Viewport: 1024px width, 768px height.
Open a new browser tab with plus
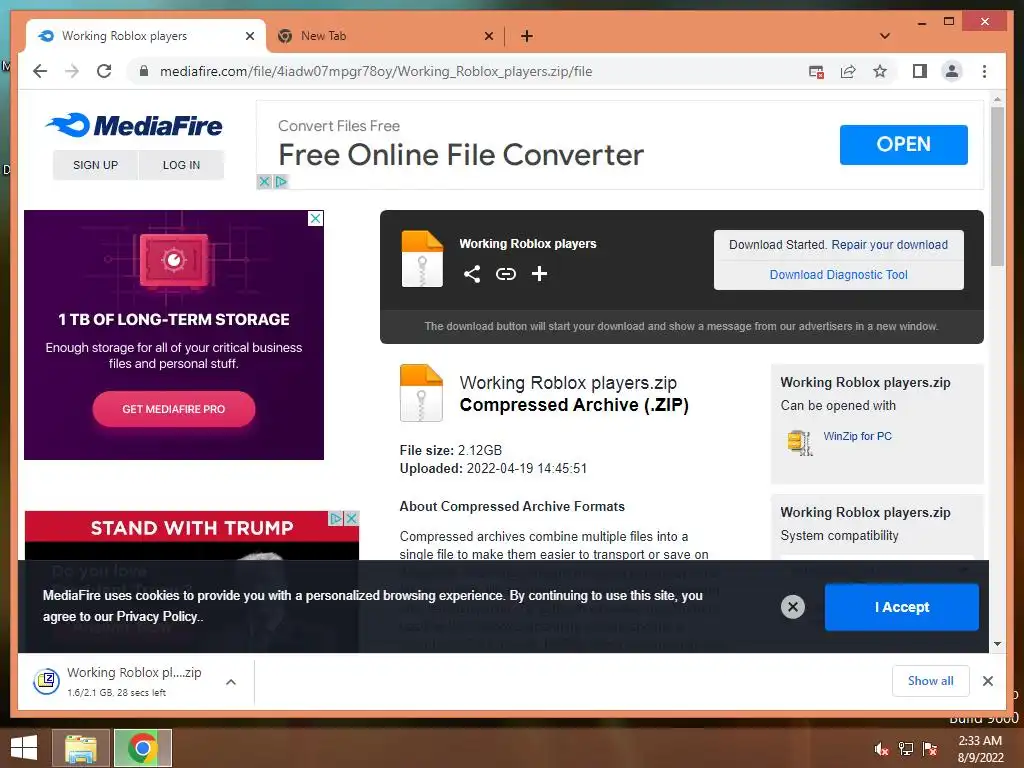[526, 36]
